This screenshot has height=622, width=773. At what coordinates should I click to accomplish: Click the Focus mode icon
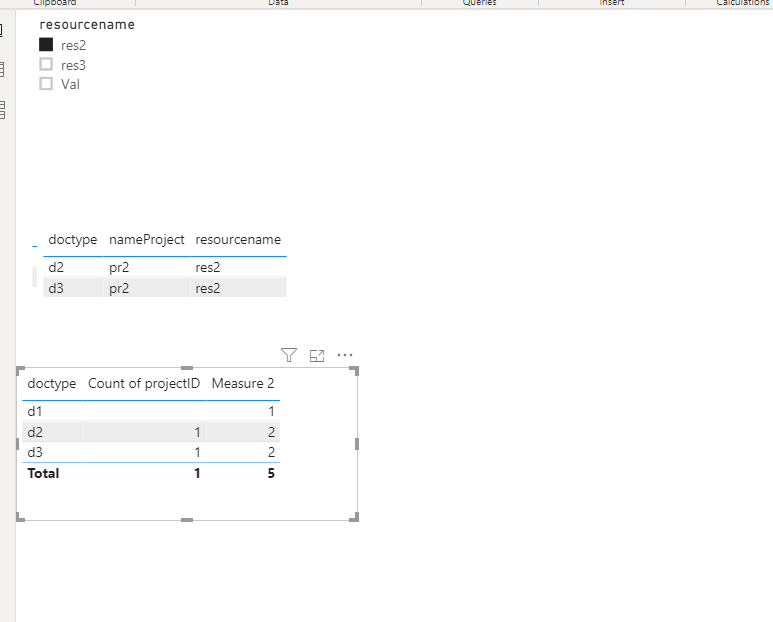coord(317,355)
